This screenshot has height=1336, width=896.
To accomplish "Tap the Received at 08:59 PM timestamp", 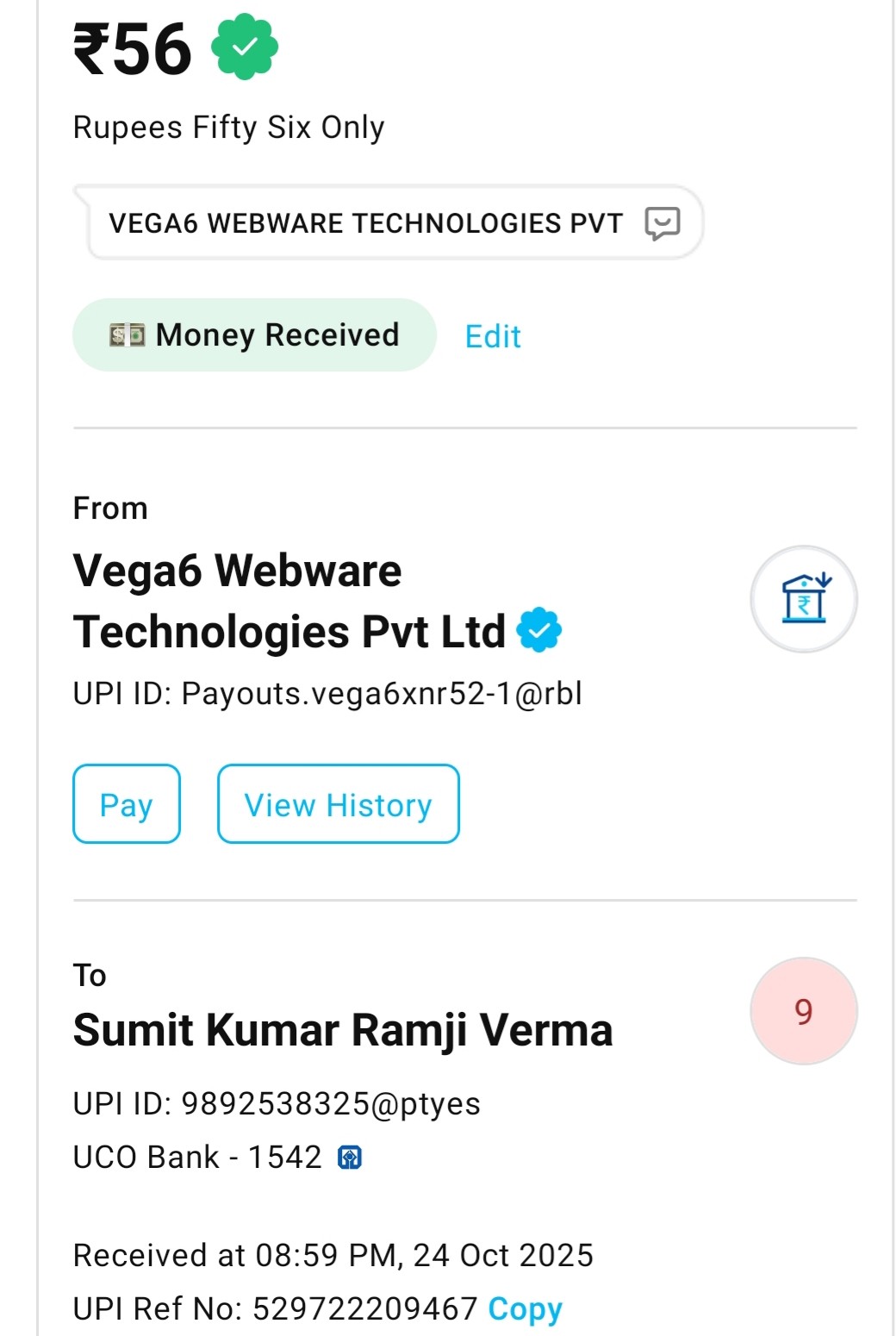I will (333, 1256).
